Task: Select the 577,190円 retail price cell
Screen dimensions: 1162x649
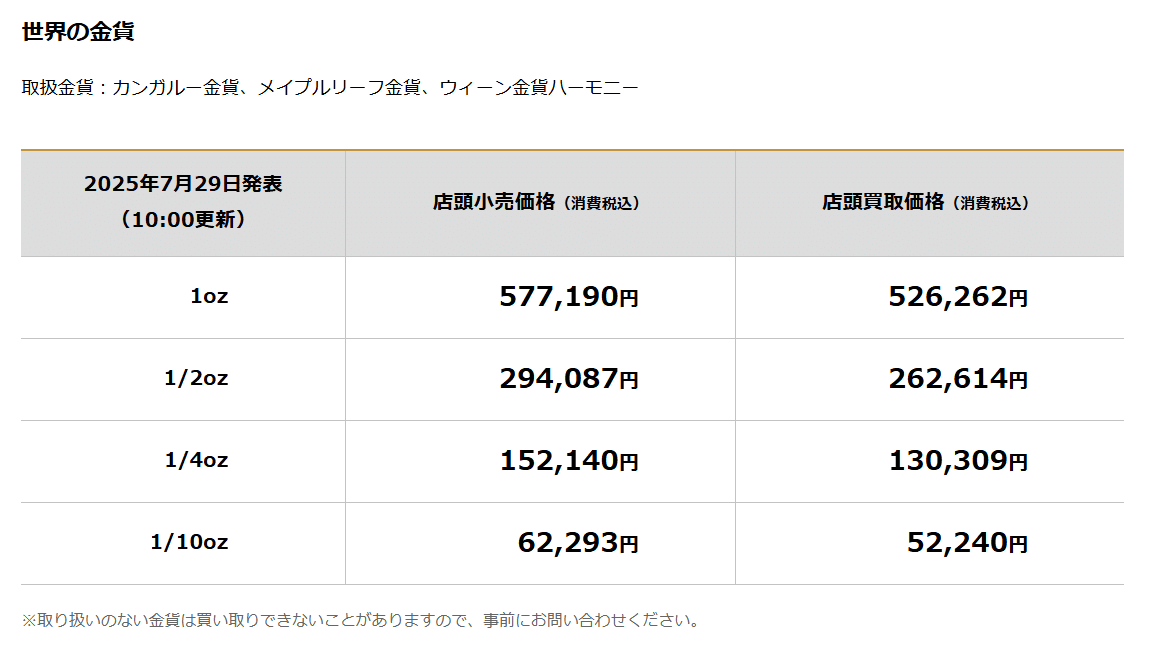Action: coord(568,297)
